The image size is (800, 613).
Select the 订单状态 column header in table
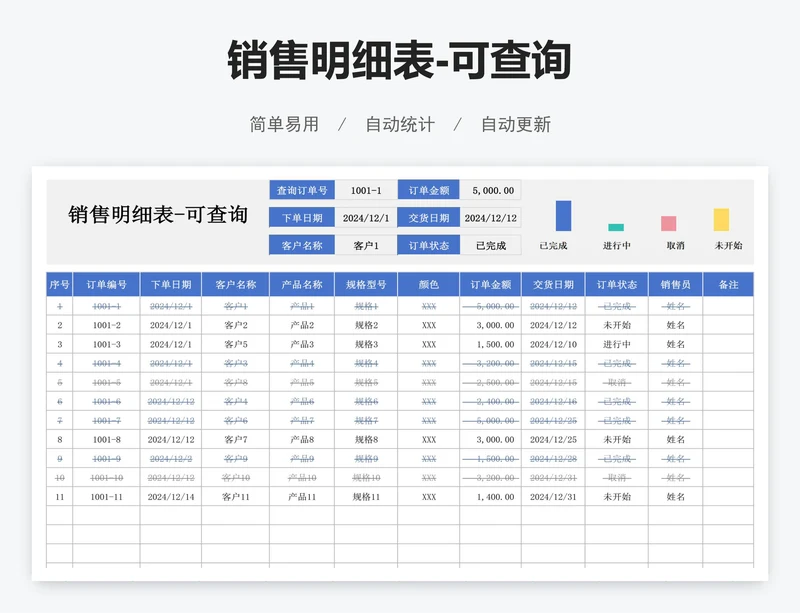coord(617,284)
